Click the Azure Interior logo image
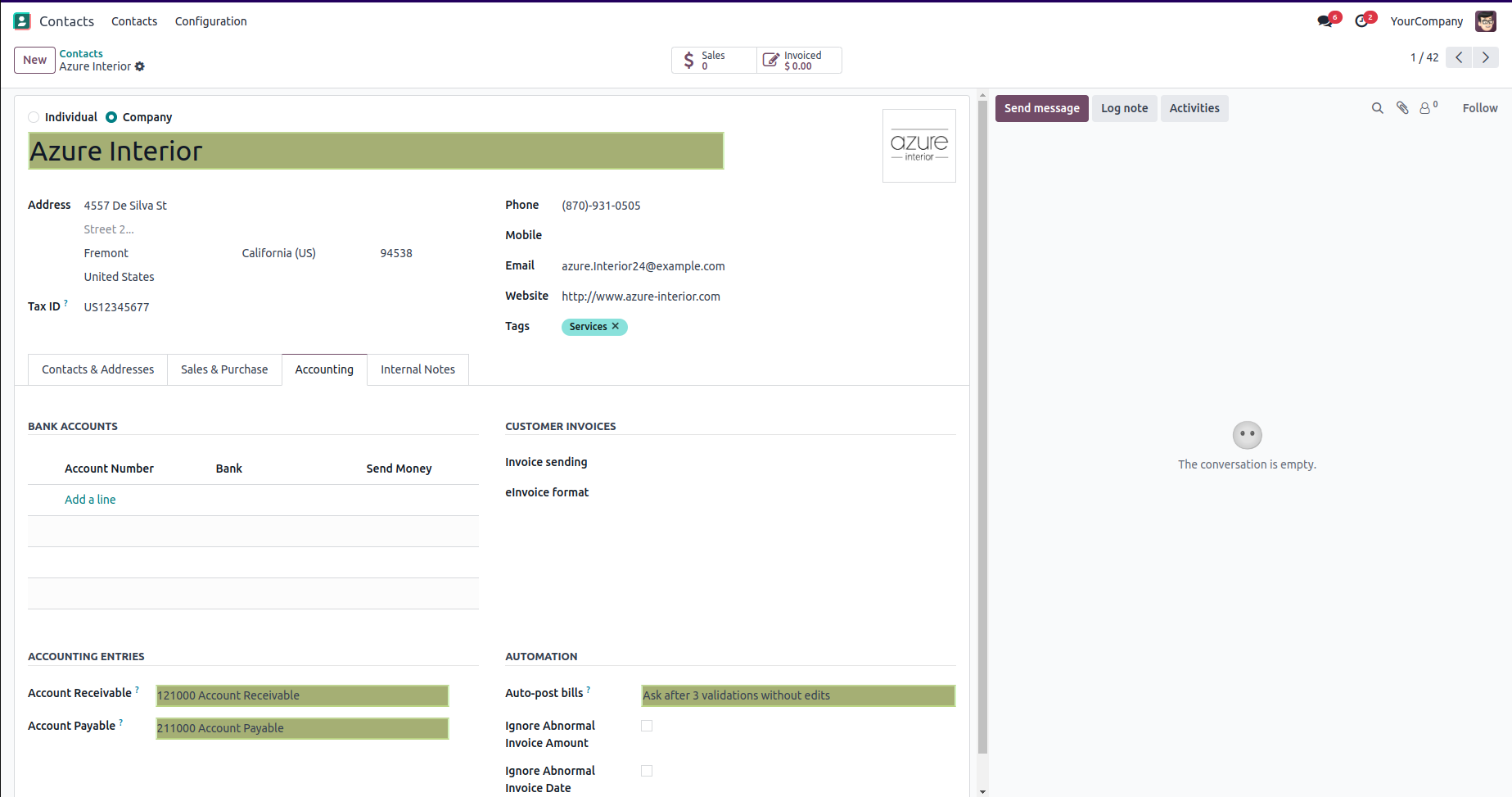The width and height of the screenshot is (1512, 797). tap(919, 146)
